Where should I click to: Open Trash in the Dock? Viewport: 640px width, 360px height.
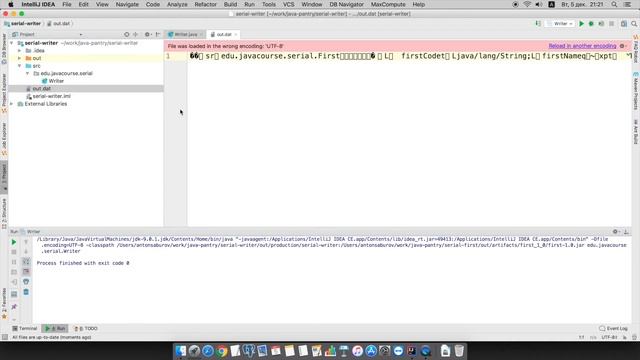(459, 351)
